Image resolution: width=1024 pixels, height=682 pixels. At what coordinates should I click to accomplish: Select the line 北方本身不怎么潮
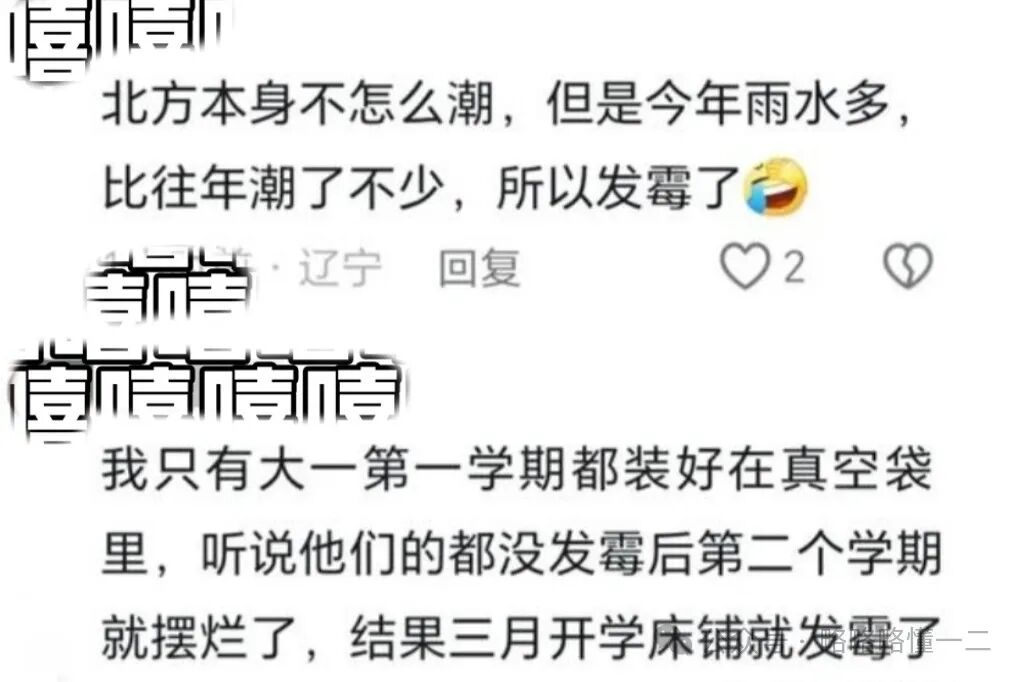click(298, 104)
